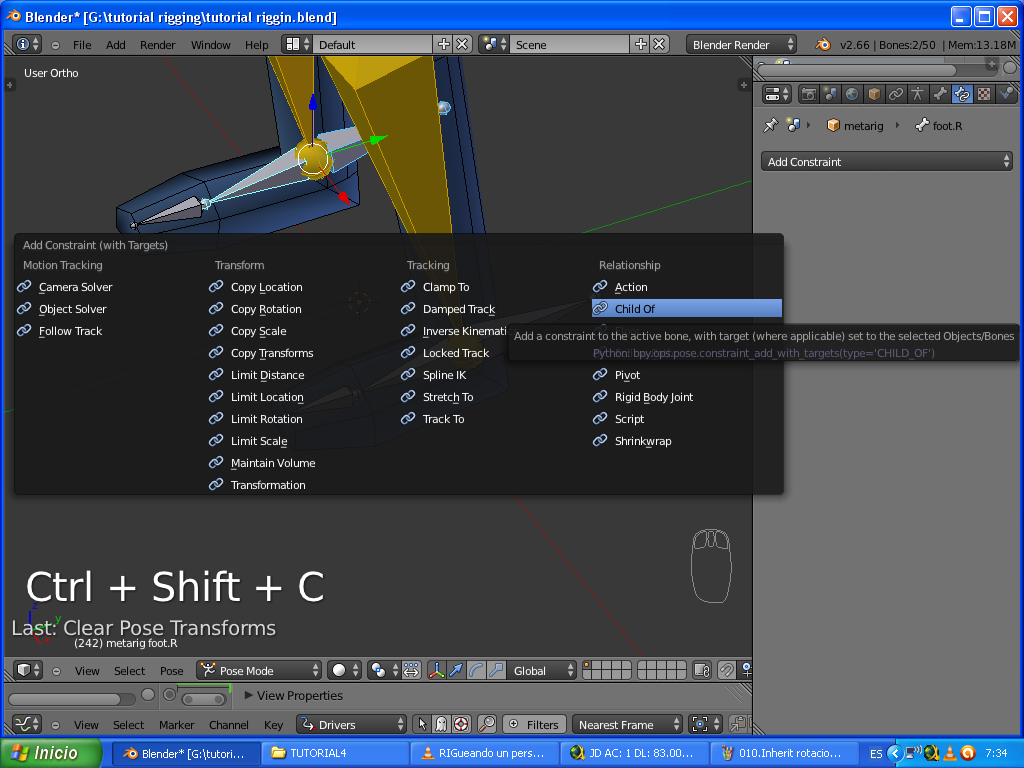The image size is (1024, 768).
Task: Open the Armature data tab (stick figure)
Action: (x=918, y=95)
